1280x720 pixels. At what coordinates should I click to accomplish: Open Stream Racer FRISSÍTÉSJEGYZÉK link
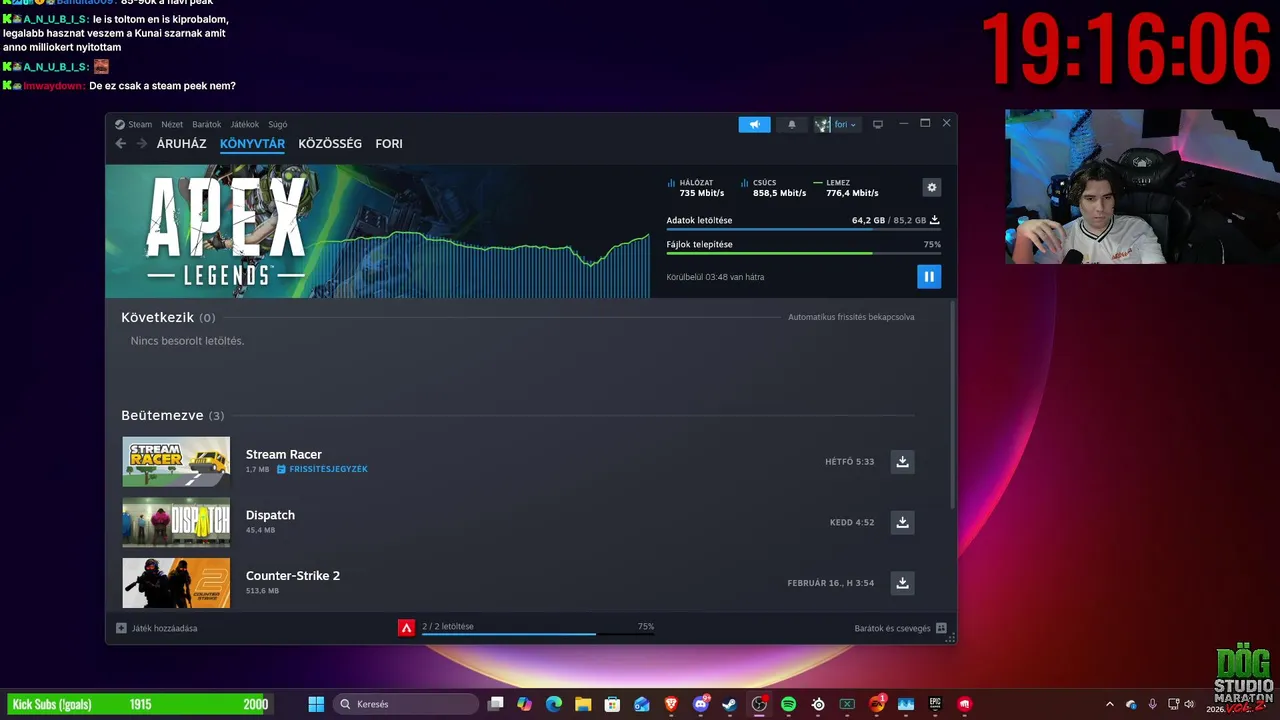323,470
